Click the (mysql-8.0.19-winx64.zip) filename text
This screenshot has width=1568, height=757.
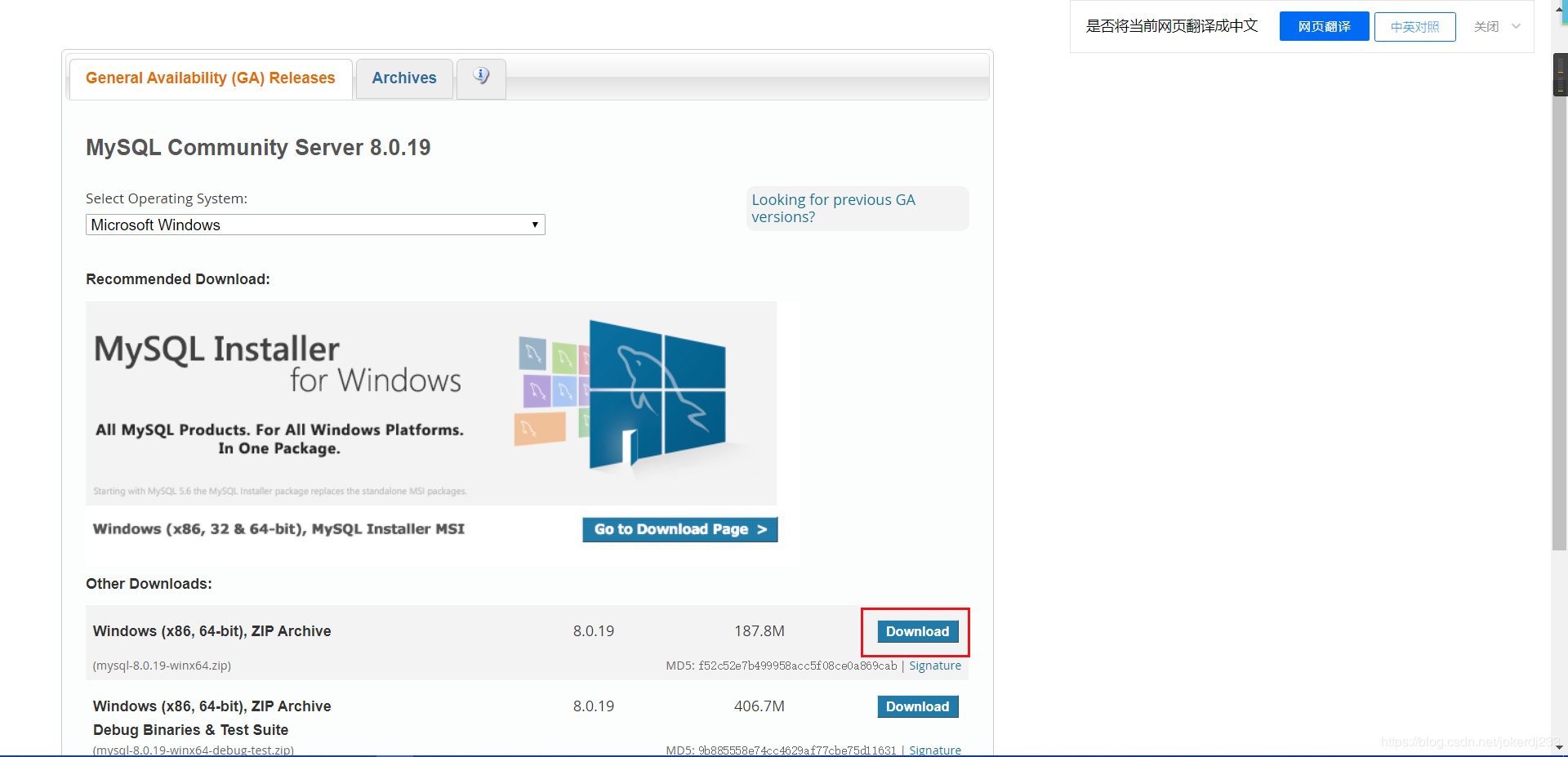(162, 666)
